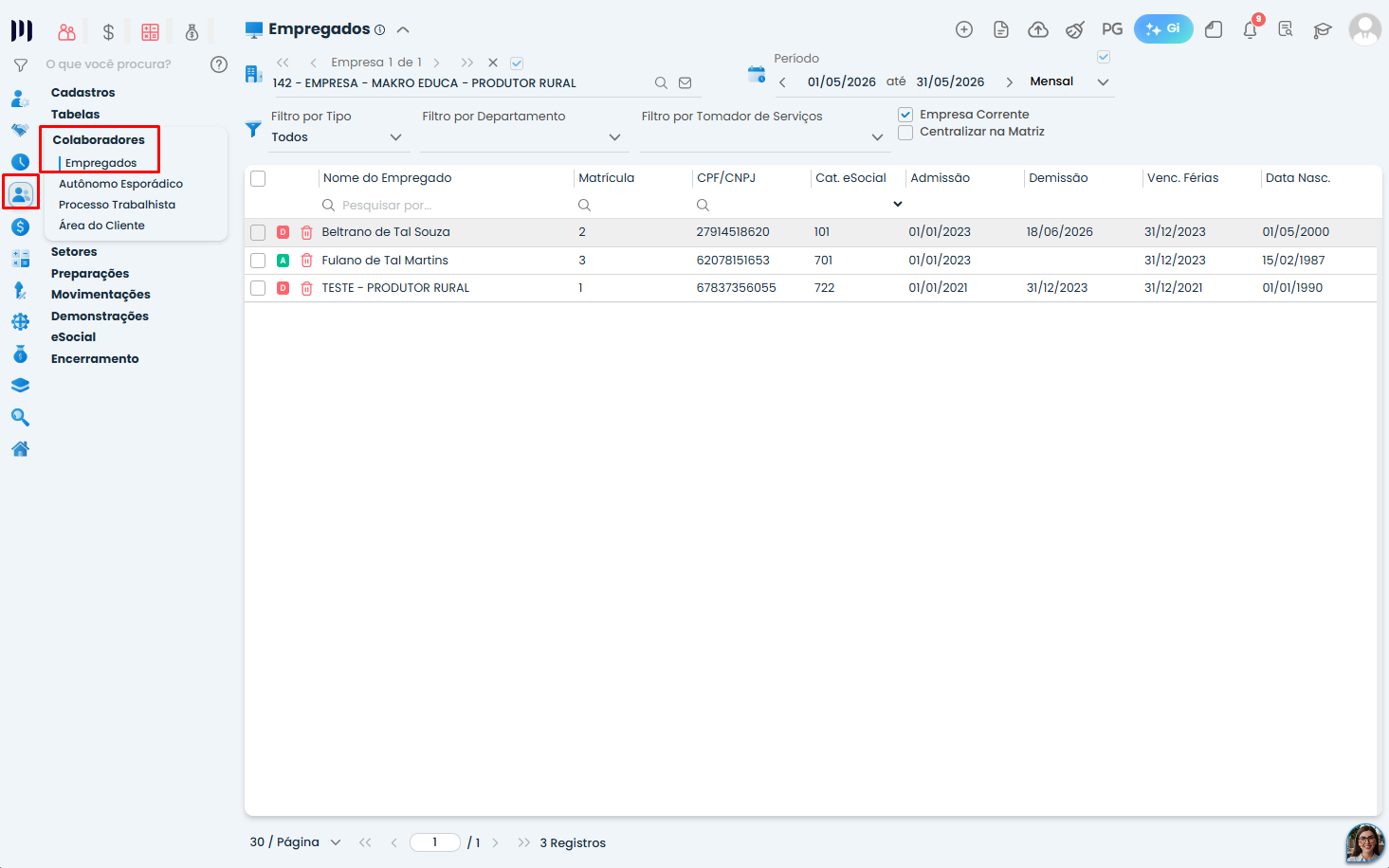Viewport: 1389px width, 868px height.
Task: Click the period calendar icon
Action: pyautogui.click(x=757, y=74)
